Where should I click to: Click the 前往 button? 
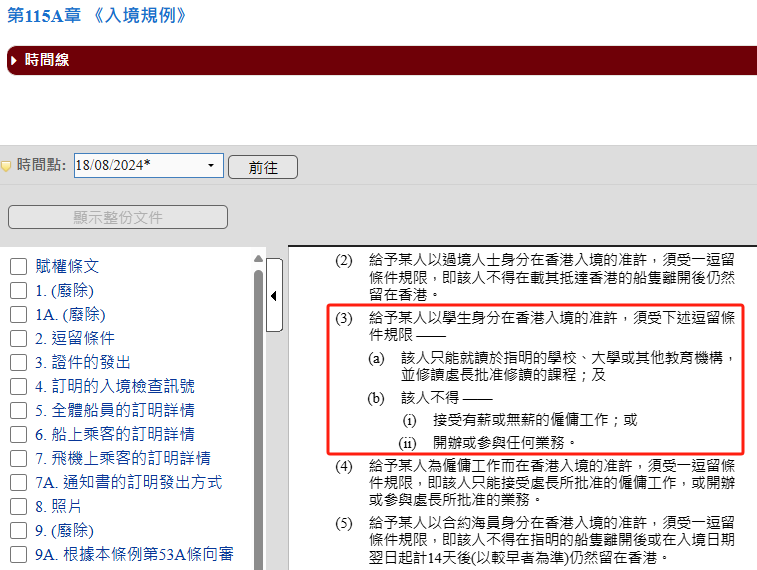click(263, 167)
